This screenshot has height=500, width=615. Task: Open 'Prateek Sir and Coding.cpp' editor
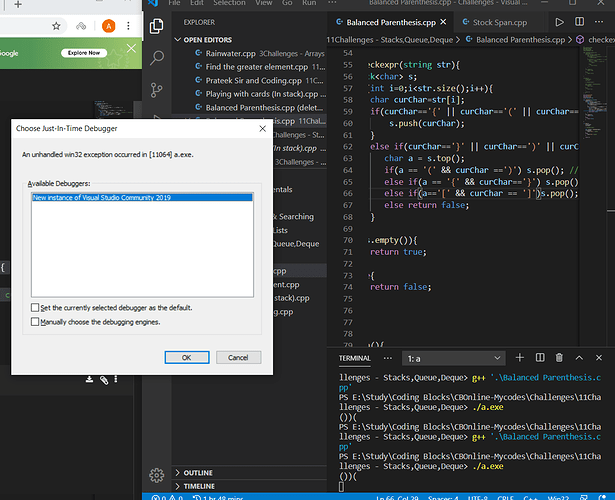coord(250,81)
